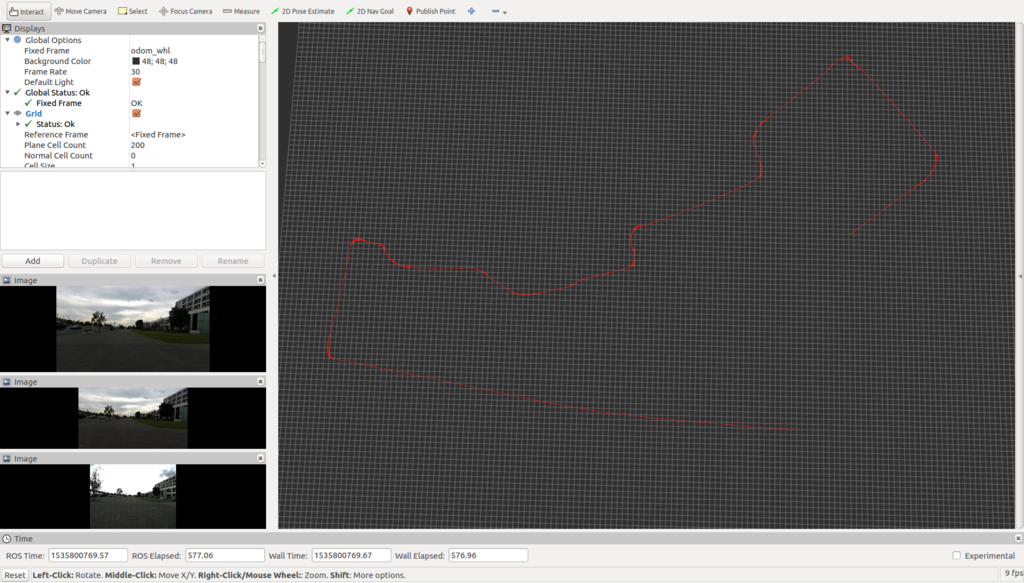Click the Global Status green checkmark icon
The width and height of the screenshot is (1024, 583).
coord(18,92)
